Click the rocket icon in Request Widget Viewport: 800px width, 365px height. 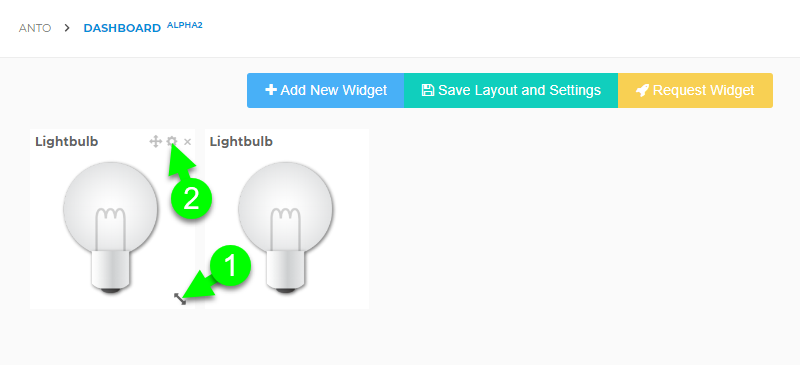642,90
